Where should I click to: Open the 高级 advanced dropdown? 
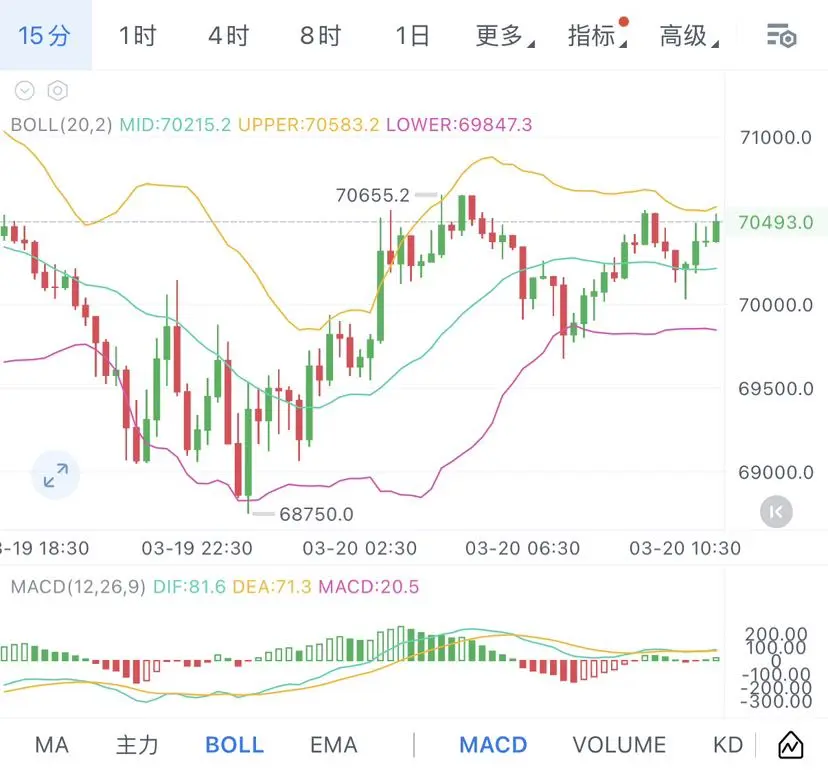(687, 37)
